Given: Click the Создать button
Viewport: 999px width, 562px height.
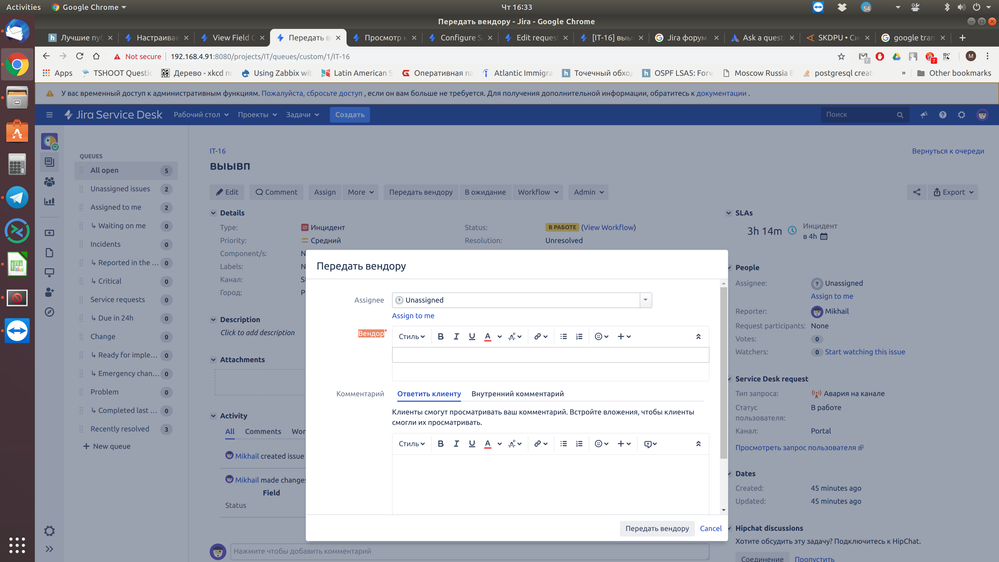Looking at the screenshot, I should coord(350,115).
